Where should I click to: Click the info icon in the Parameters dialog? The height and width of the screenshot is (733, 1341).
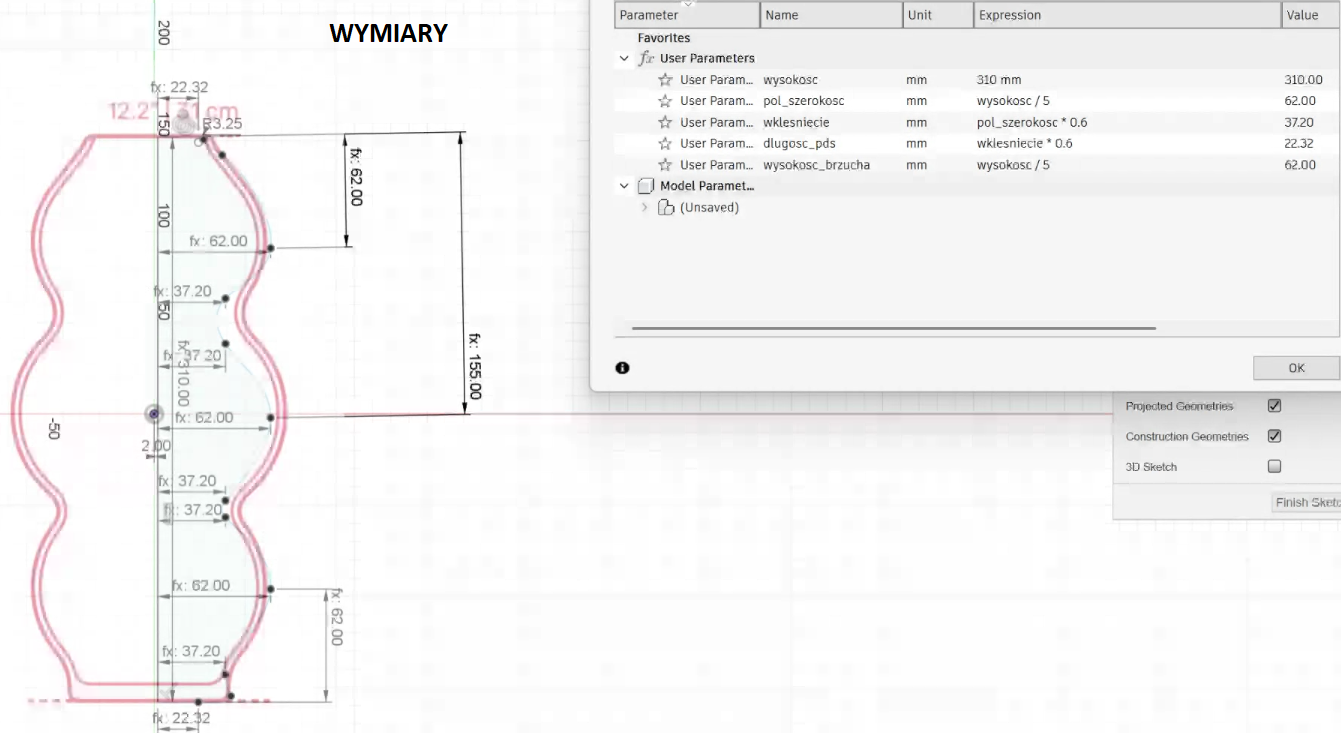pos(622,368)
